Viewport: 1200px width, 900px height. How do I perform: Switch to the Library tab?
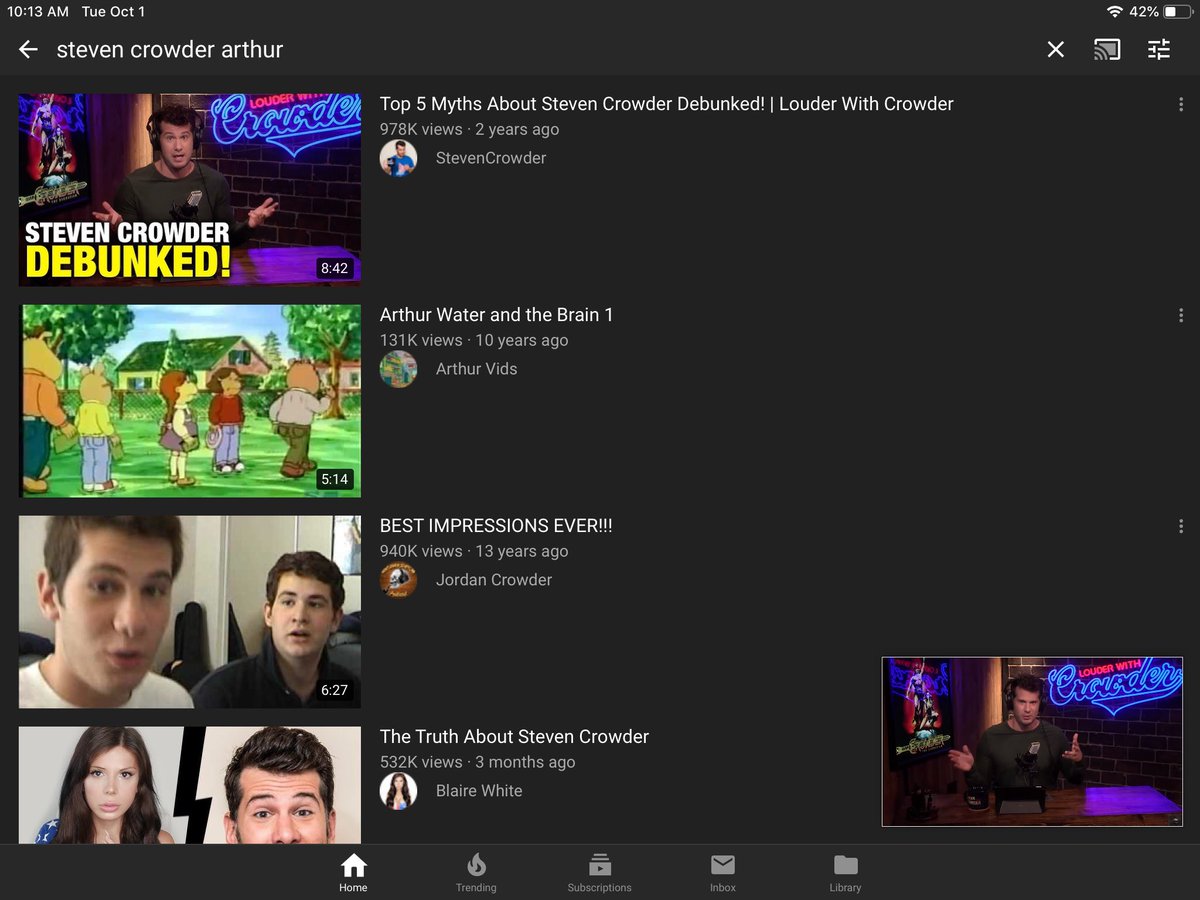pyautogui.click(x=845, y=873)
